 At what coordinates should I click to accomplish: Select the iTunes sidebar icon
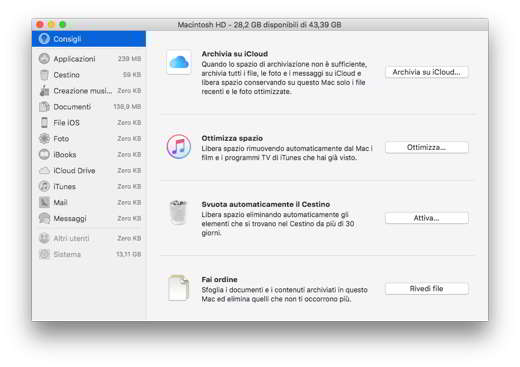44,186
